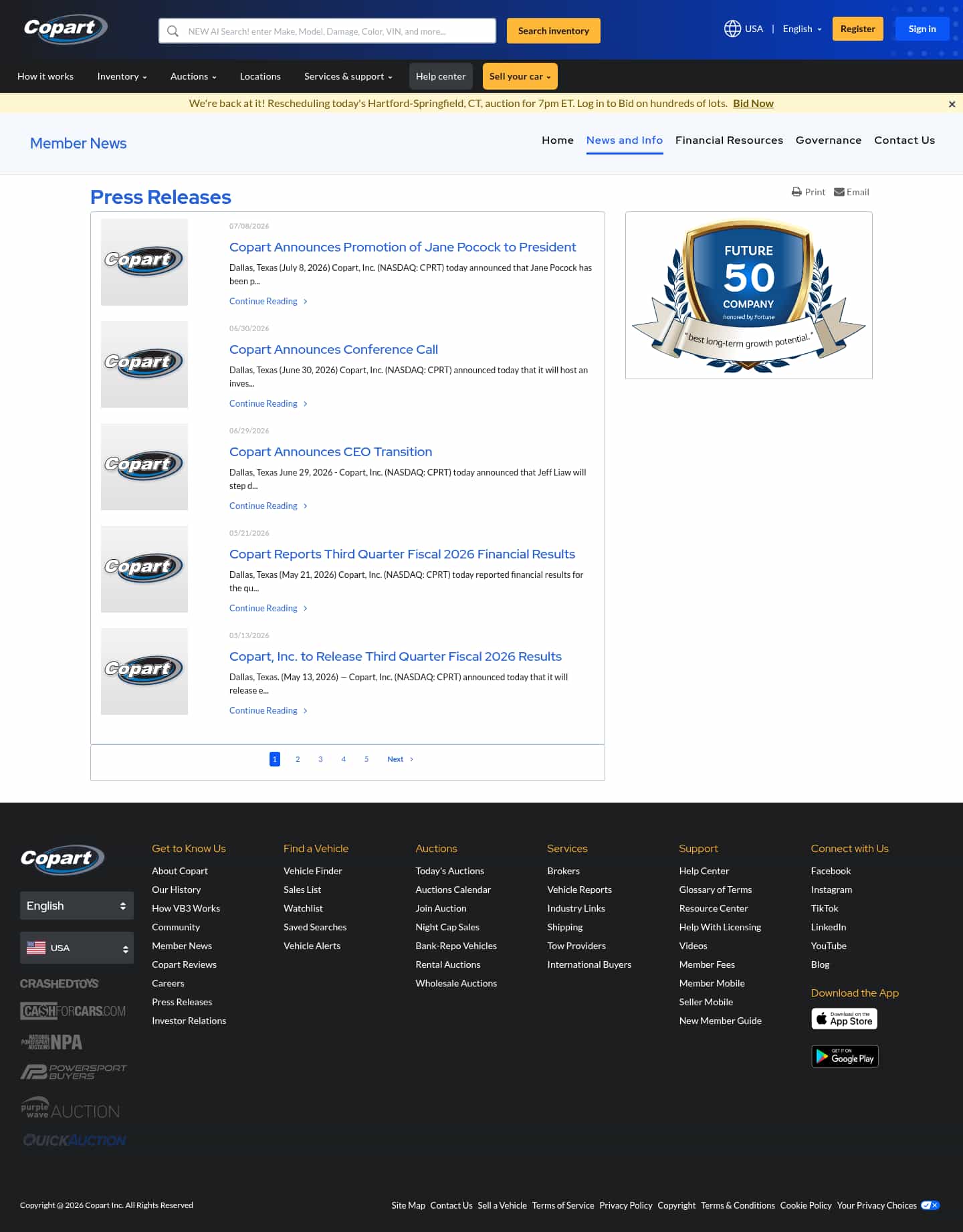The height and width of the screenshot is (1232, 963).
Task: Click thumbnail for CEO Transition release
Action: point(144,467)
